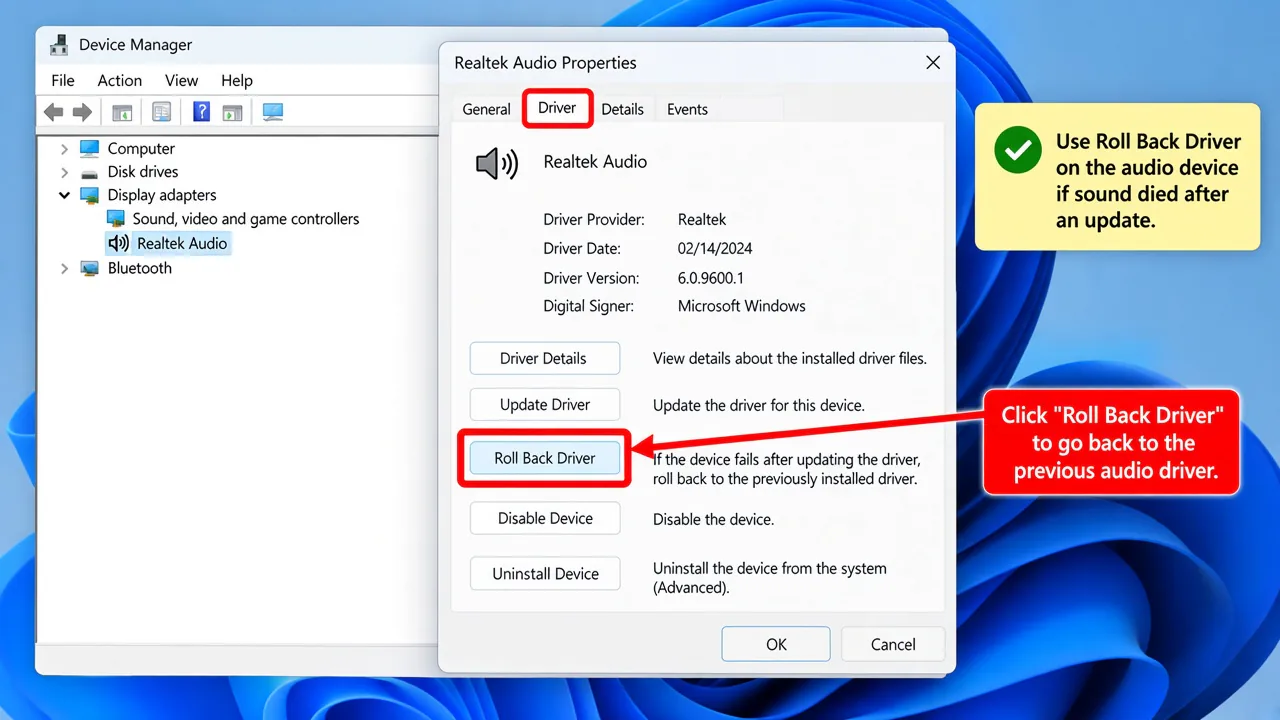
Task: Click the large speaker icon in Properties dialog
Action: [497, 163]
